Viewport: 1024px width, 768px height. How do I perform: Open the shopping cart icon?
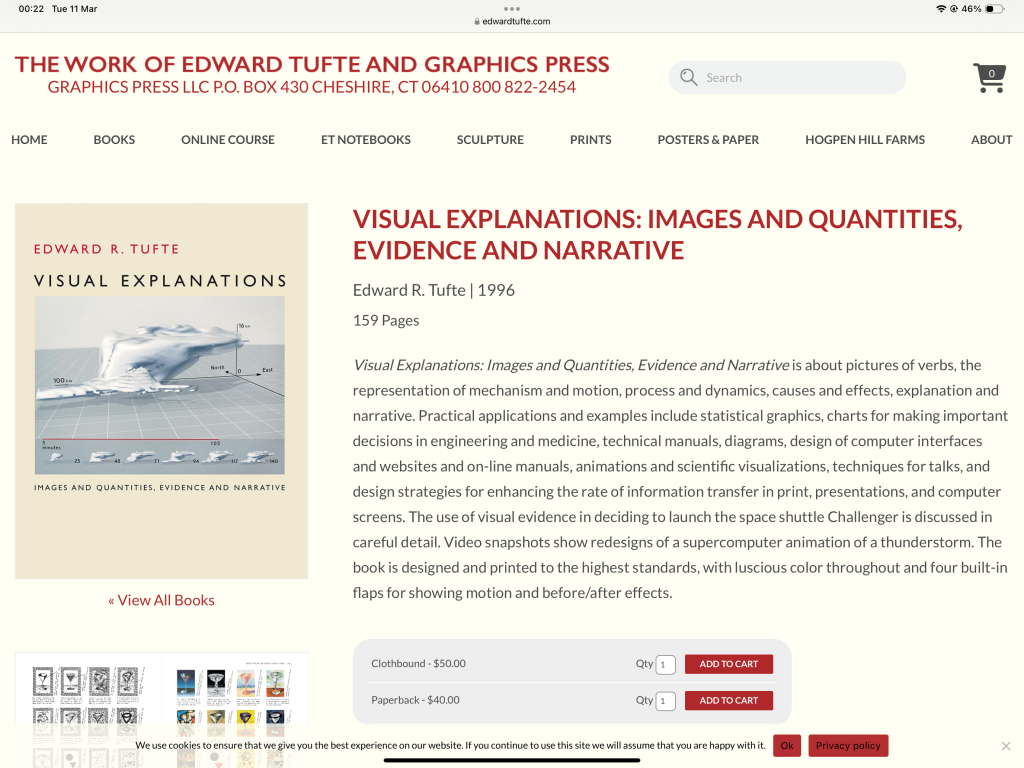989,78
